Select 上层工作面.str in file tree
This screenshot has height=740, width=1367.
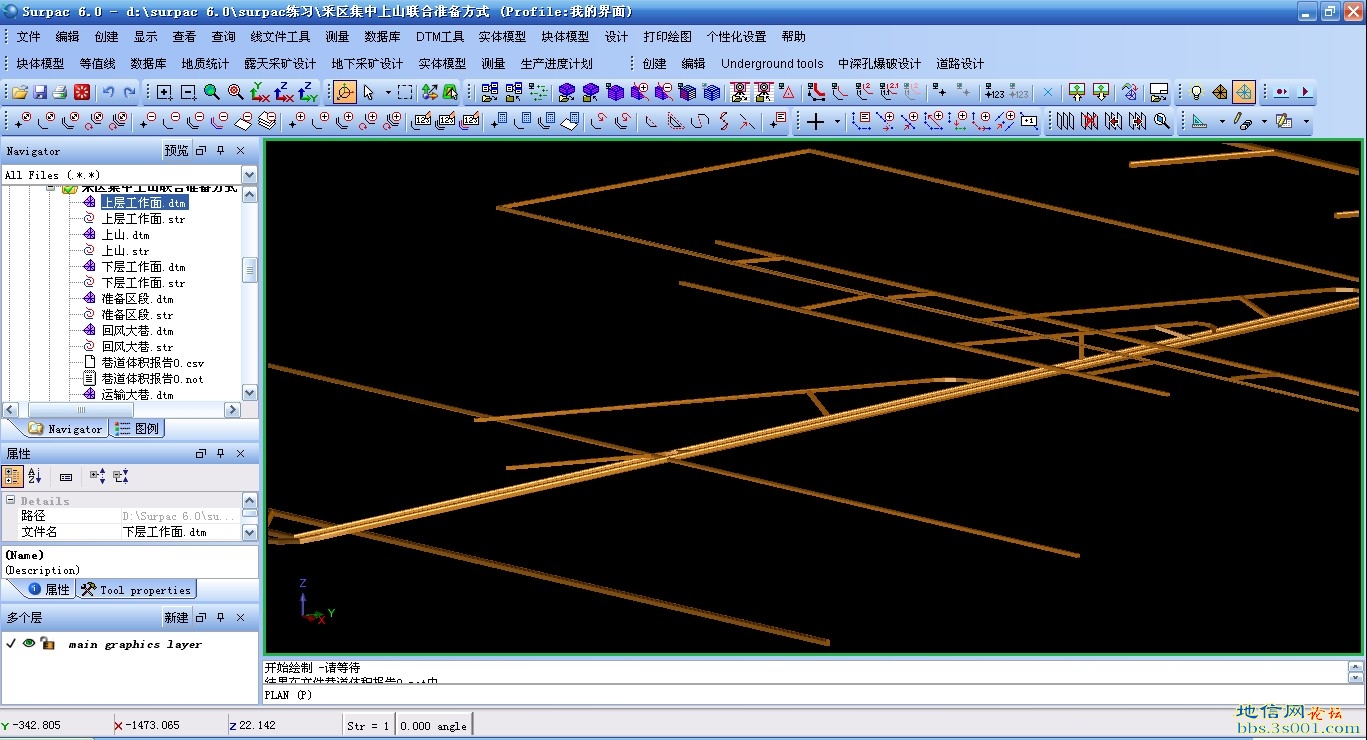(143, 218)
